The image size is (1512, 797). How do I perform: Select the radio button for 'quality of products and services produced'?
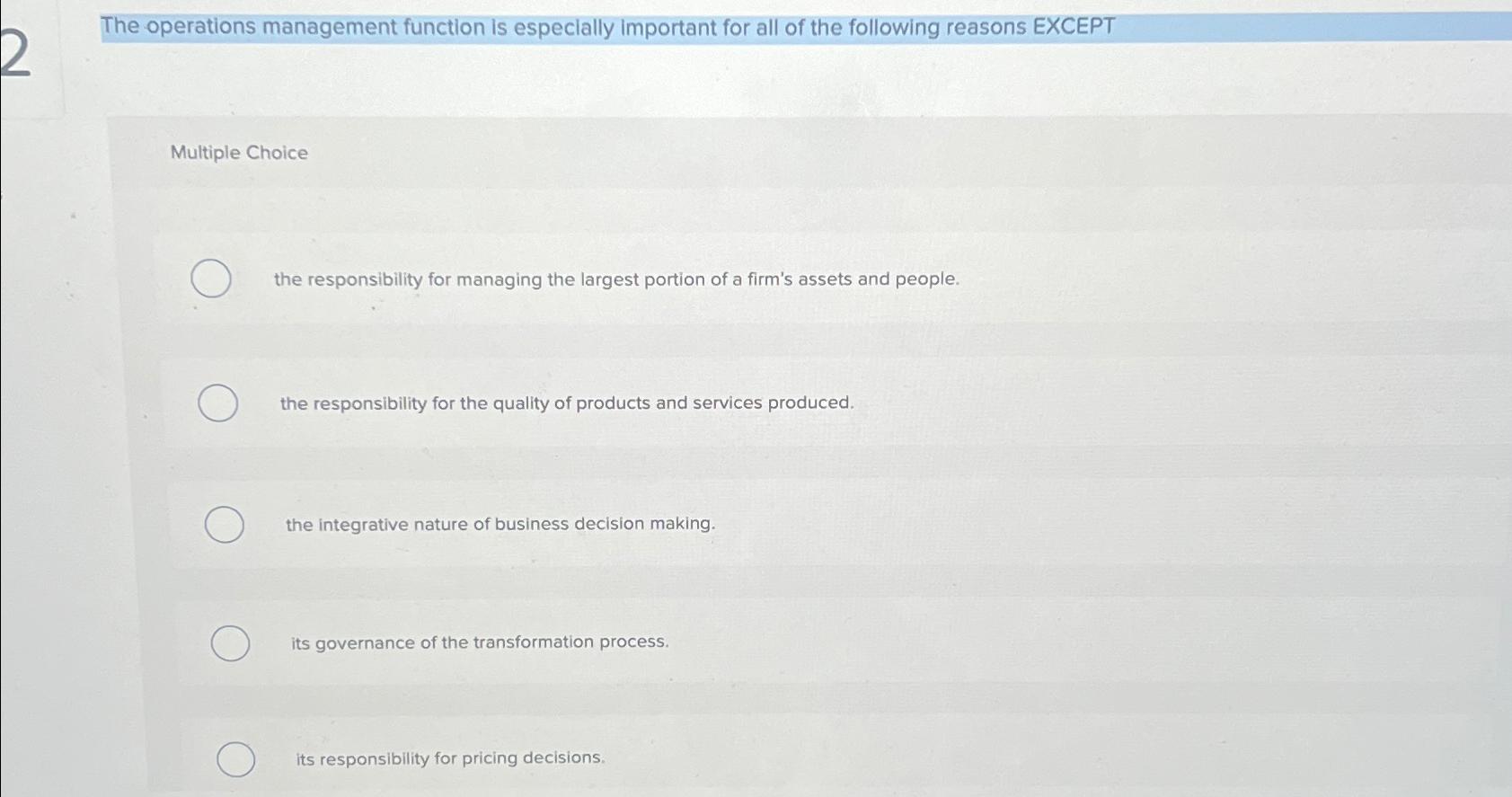[x=218, y=403]
